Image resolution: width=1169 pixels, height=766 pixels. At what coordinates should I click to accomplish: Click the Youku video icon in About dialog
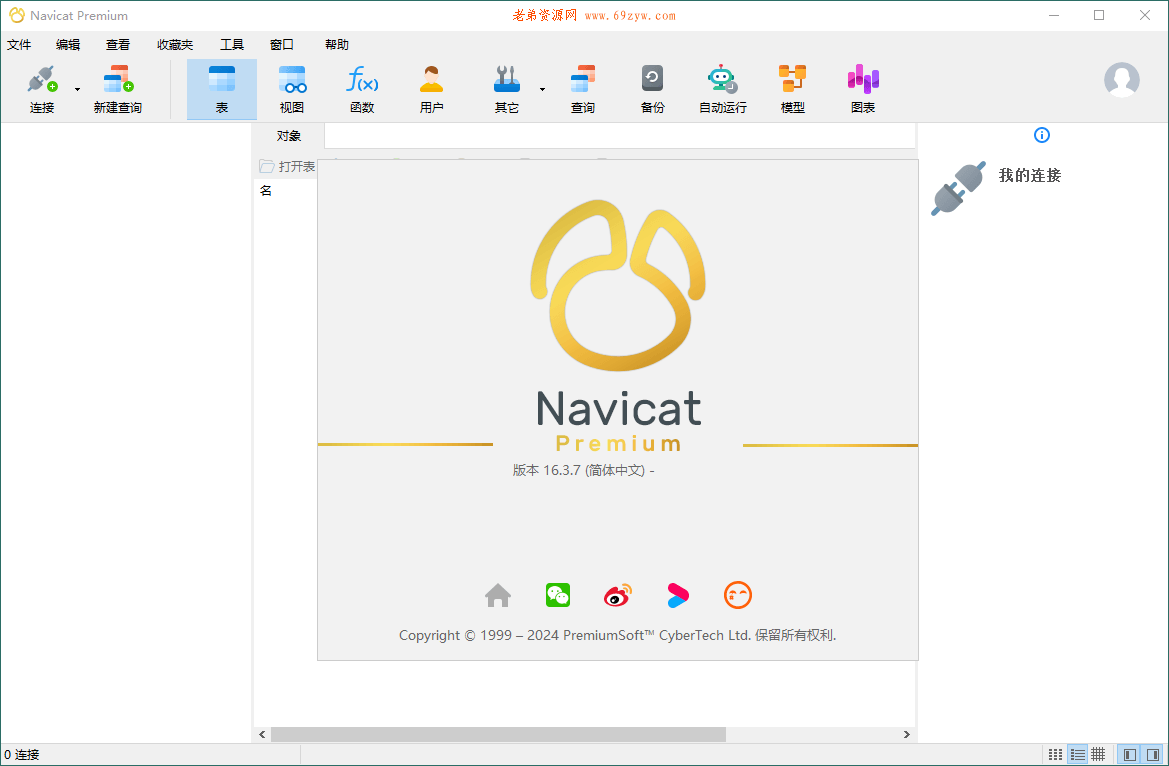click(x=678, y=595)
